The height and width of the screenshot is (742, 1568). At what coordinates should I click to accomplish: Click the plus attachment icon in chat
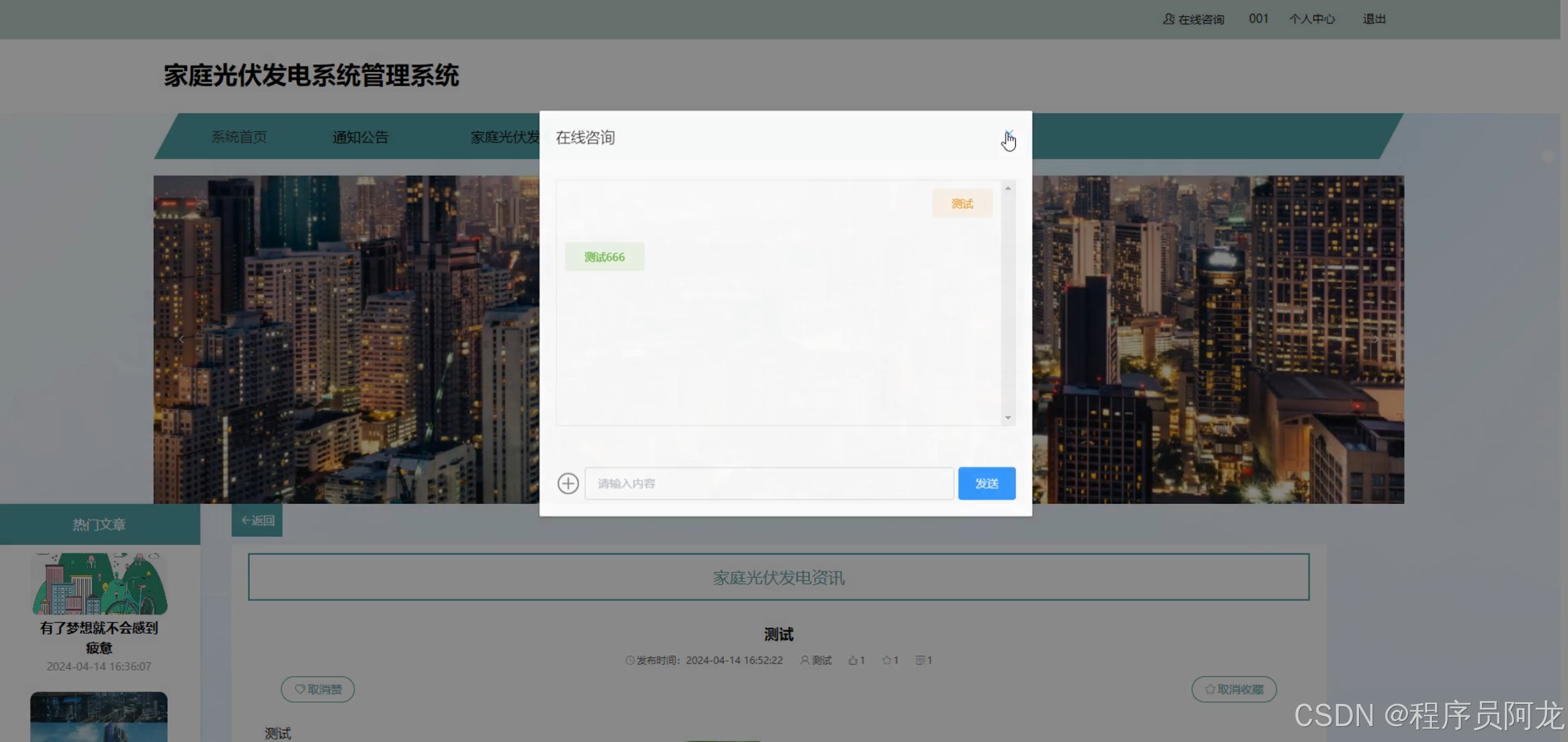coord(568,483)
